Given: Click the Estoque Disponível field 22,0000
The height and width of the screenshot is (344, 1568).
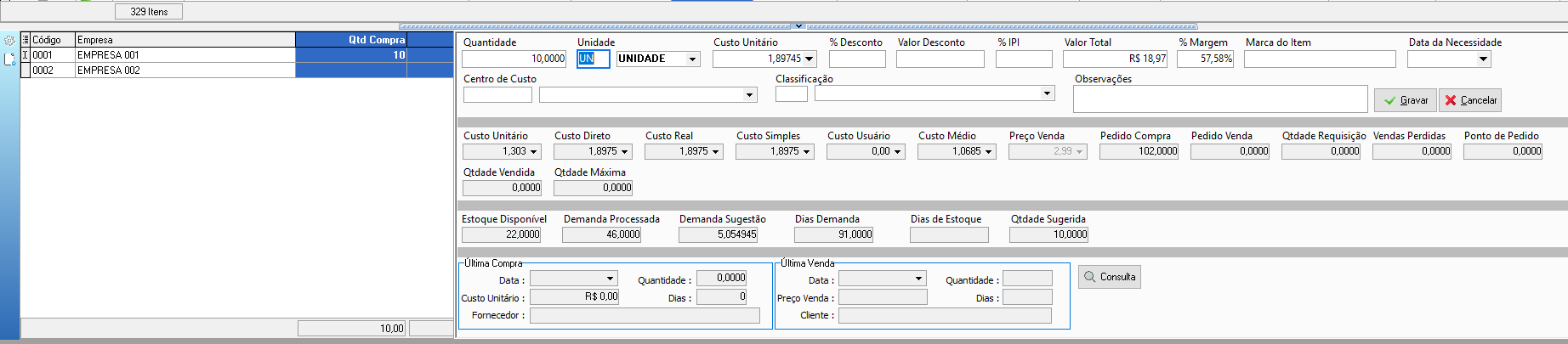Looking at the screenshot, I should (501, 234).
